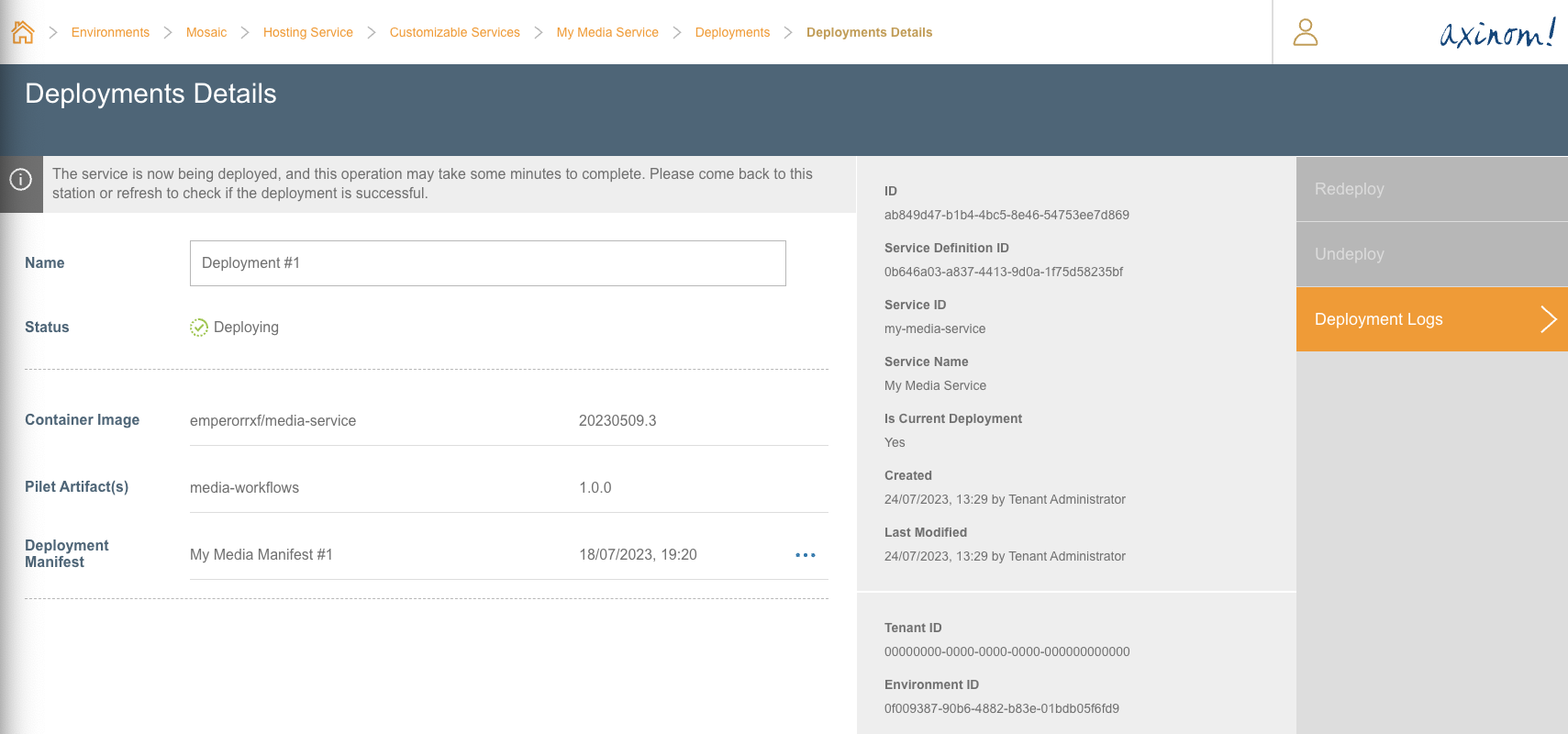Click the Deployments Details breadcrumb

tap(869, 33)
